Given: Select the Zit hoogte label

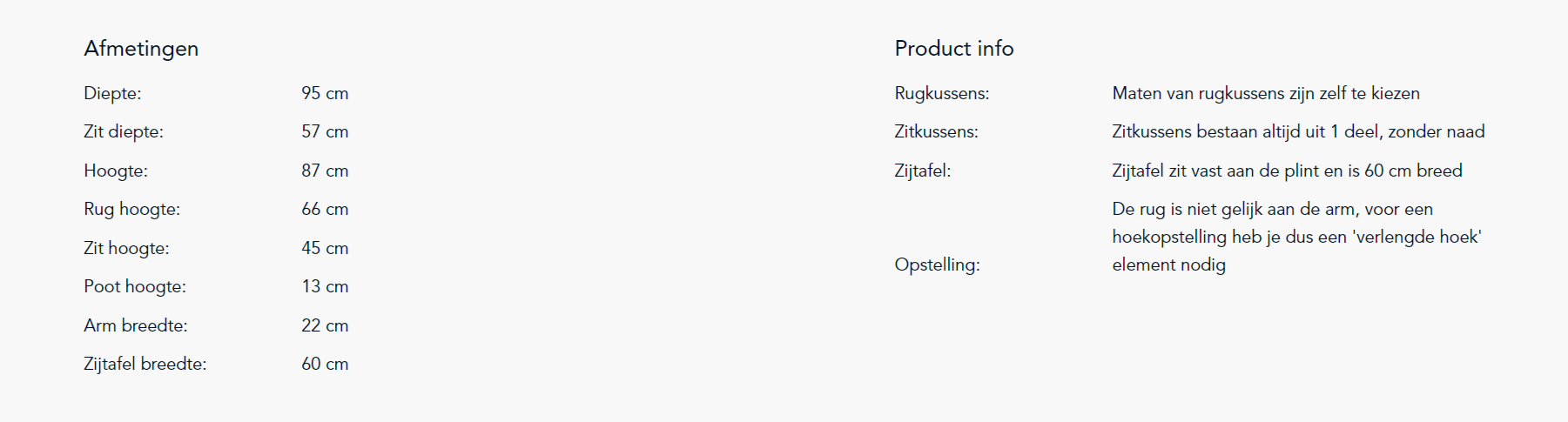Looking at the screenshot, I should [126, 248].
